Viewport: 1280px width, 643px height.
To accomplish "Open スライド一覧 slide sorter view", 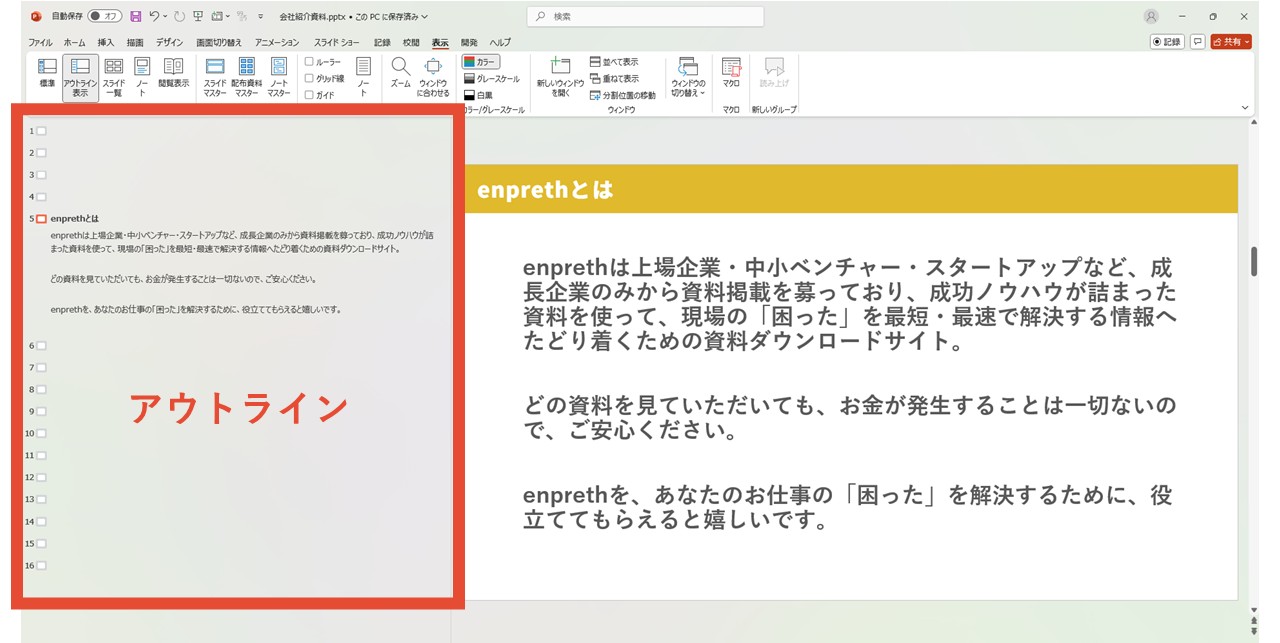I will [x=113, y=76].
